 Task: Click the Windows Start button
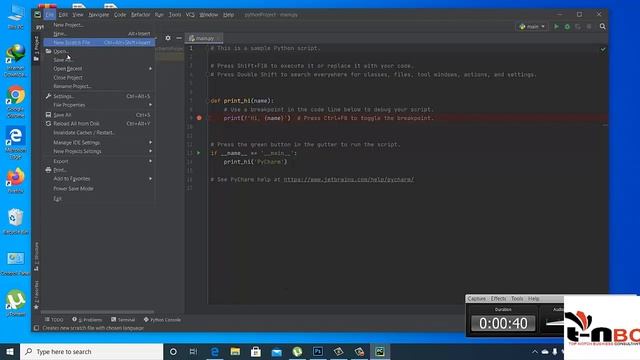tap(10, 351)
